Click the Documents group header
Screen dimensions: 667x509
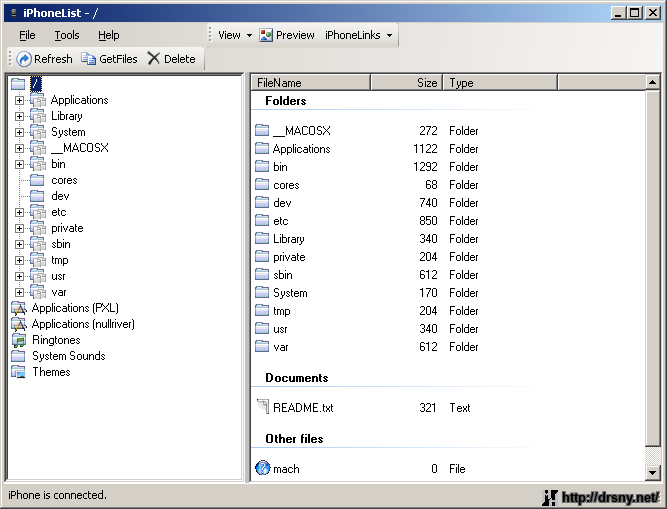(x=296, y=378)
